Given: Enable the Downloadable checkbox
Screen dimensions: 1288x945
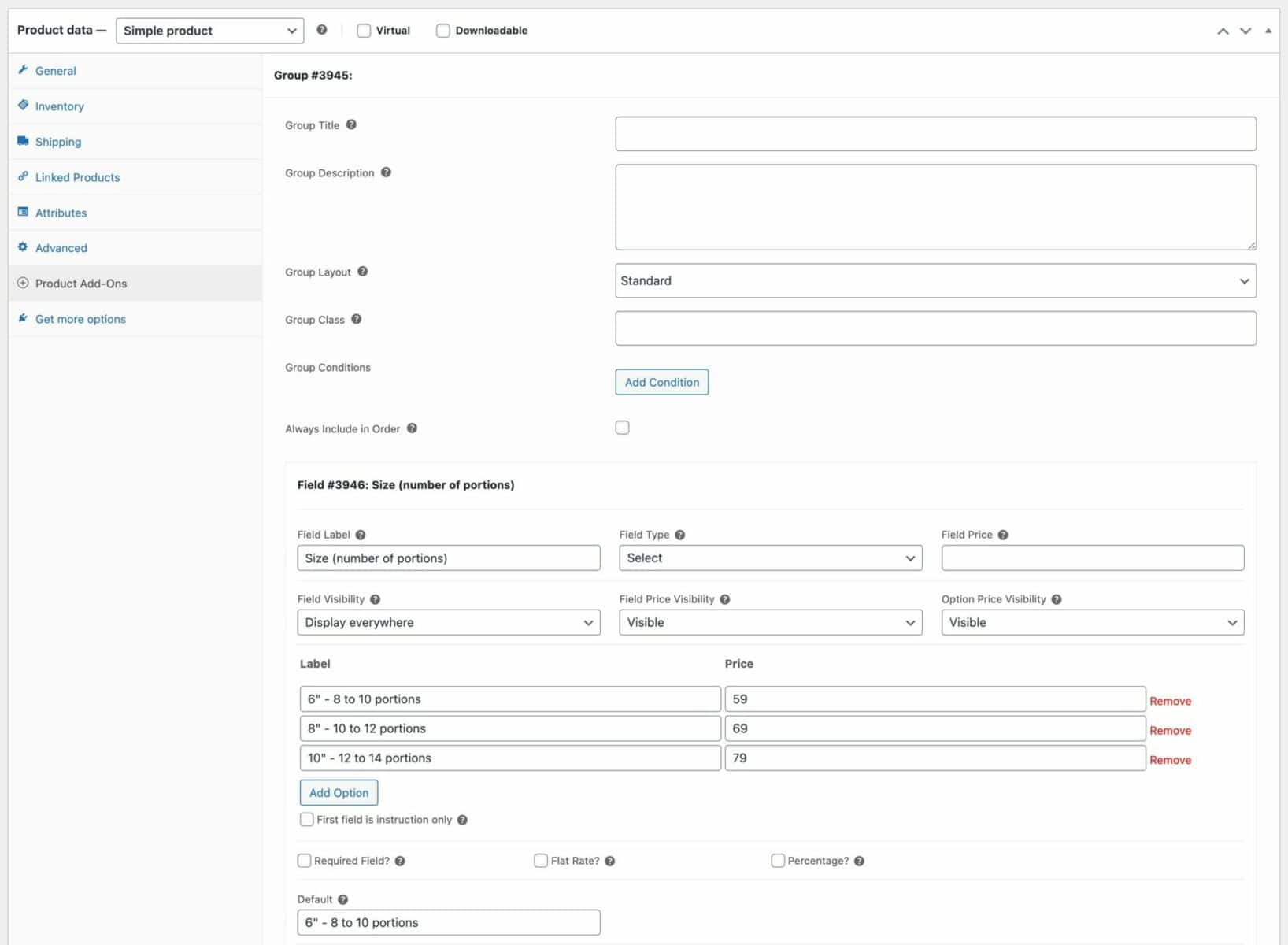Looking at the screenshot, I should pyautogui.click(x=443, y=31).
